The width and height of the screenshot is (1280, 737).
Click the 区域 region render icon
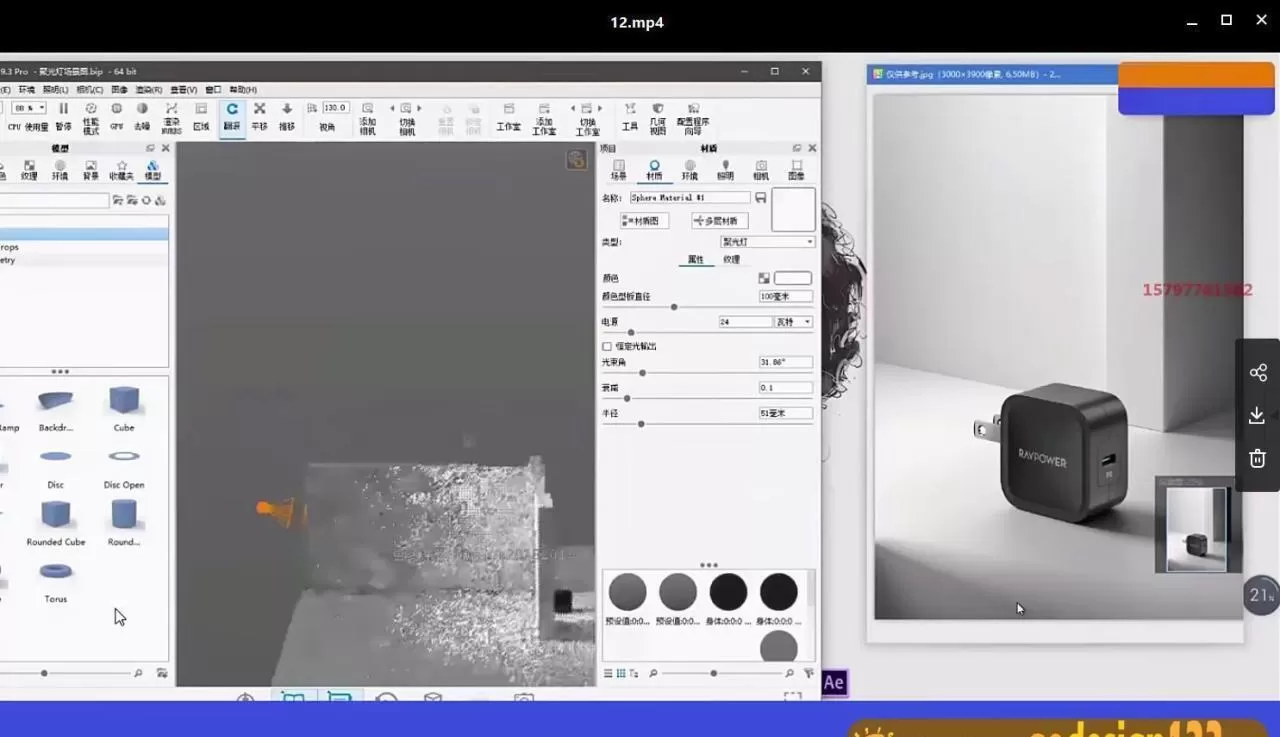pos(201,115)
